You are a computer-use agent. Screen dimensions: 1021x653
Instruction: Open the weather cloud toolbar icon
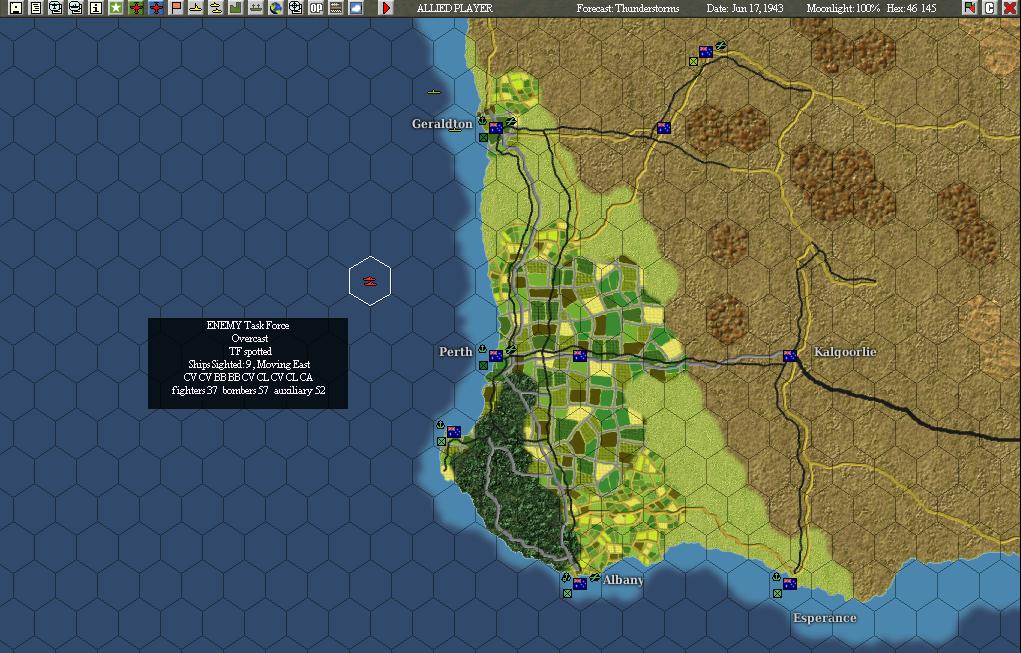point(356,8)
